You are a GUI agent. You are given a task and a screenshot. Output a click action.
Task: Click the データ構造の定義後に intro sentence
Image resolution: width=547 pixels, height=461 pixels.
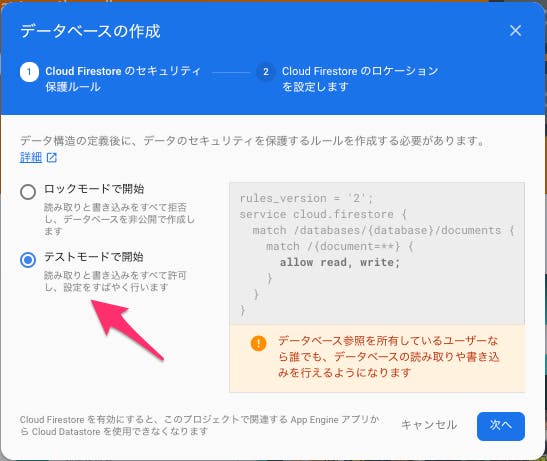click(x=252, y=141)
